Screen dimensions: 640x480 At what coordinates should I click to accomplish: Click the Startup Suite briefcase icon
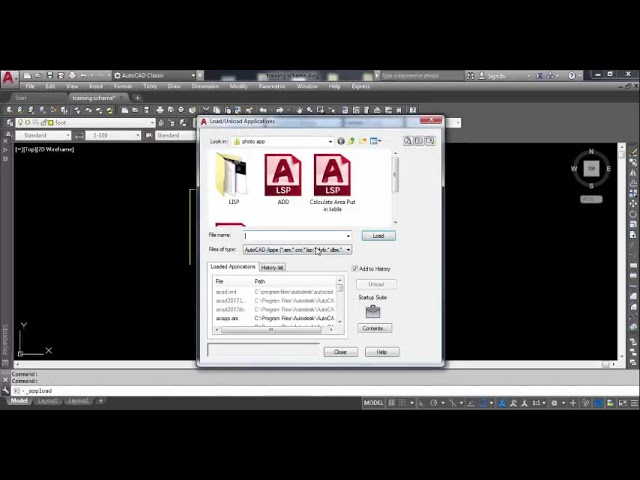(372, 311)
